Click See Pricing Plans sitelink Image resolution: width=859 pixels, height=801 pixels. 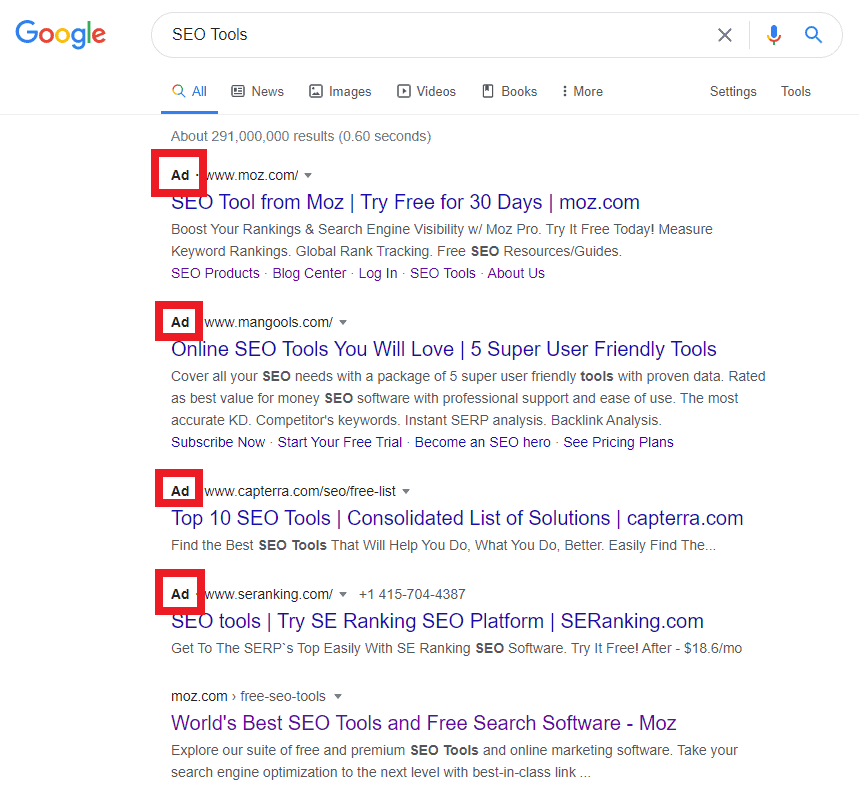click(x=619, y=442)
